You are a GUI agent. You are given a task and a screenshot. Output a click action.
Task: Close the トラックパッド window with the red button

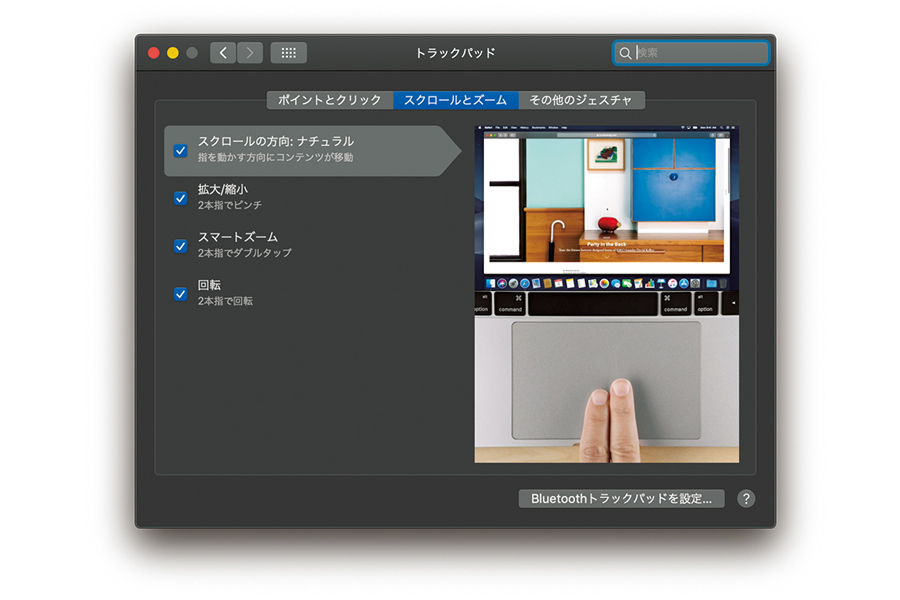pos(154,53)
